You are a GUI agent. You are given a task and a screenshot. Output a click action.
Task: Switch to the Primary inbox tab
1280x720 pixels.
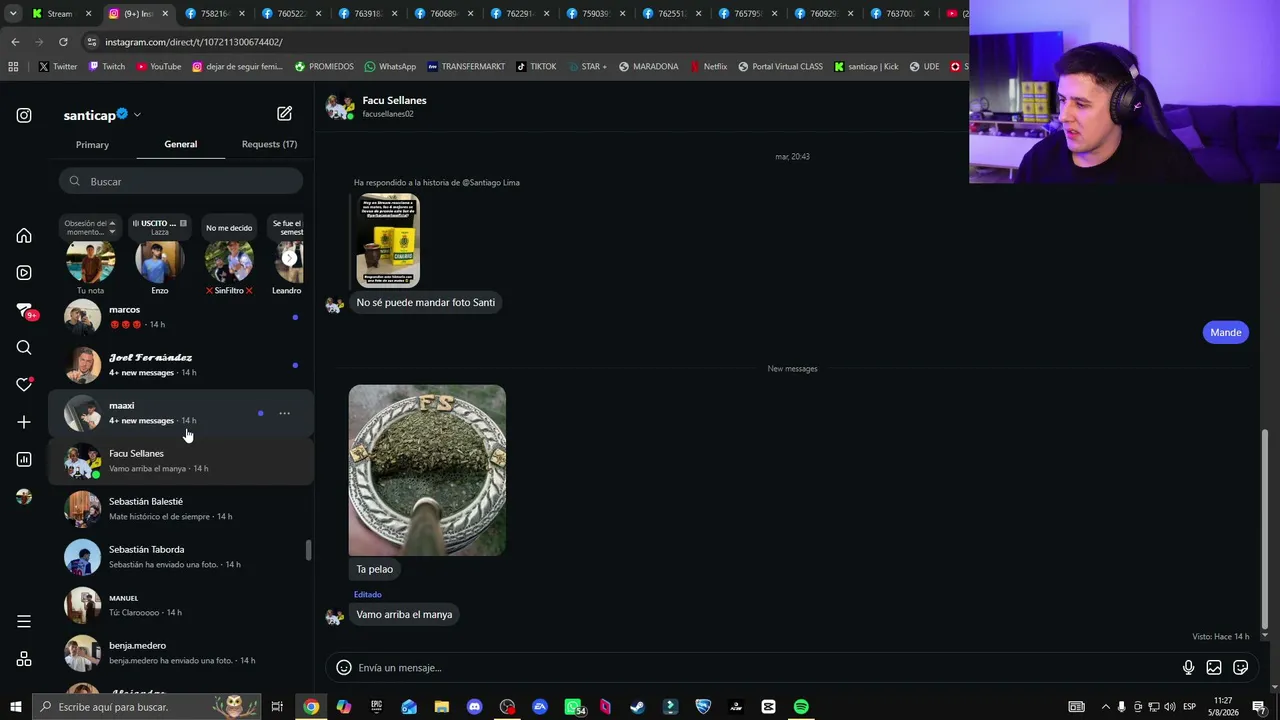[x=92, y=145]
